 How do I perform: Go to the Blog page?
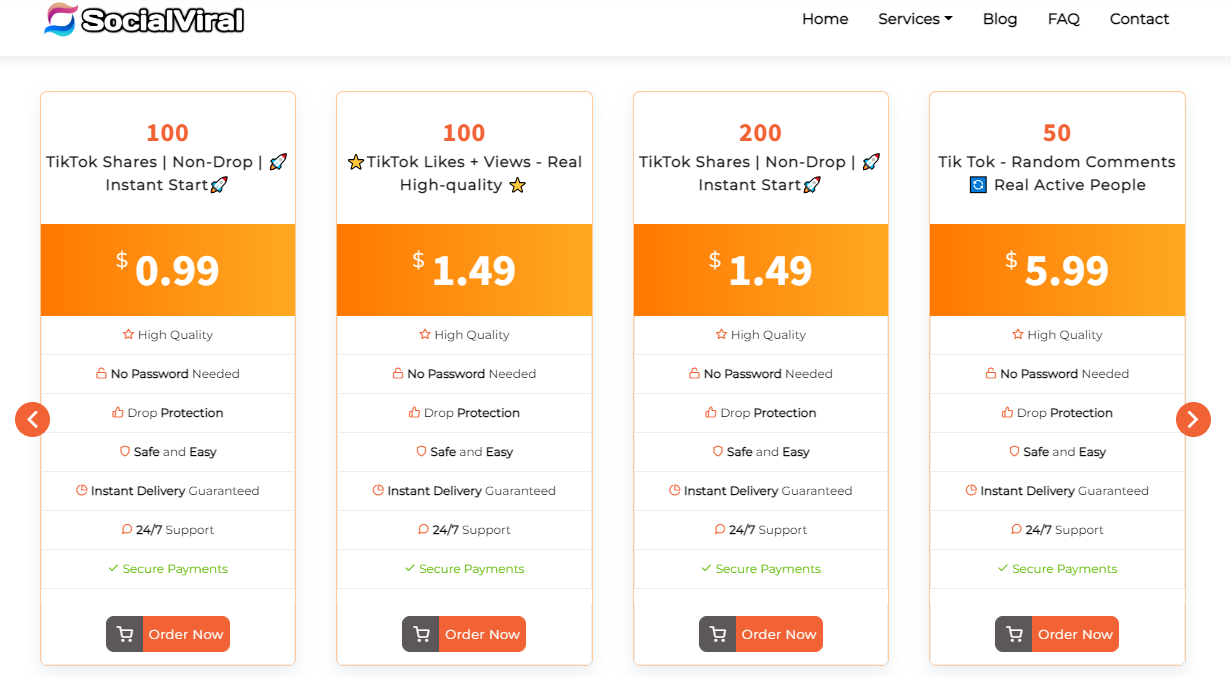point(1000,19)
